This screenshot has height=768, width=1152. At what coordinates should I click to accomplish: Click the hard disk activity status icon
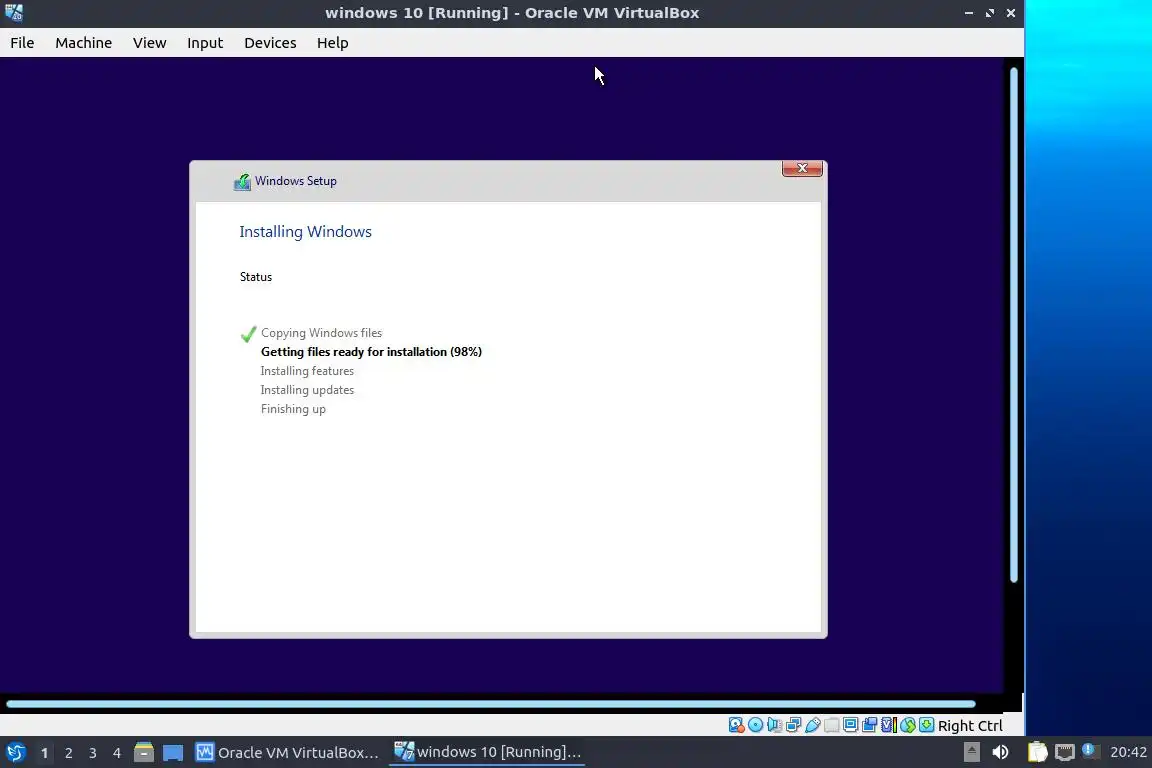(x=736, y=725)
